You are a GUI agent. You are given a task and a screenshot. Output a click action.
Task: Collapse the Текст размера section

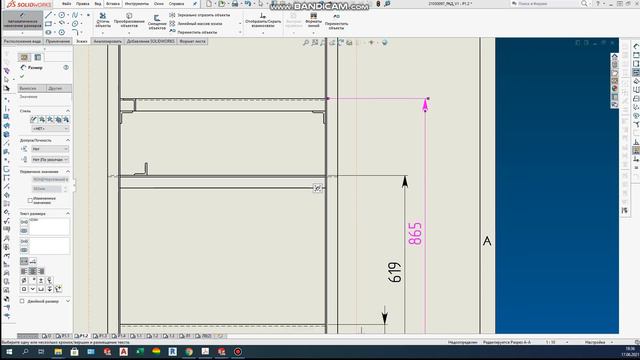pyautogui.click(x=68, y=213)
